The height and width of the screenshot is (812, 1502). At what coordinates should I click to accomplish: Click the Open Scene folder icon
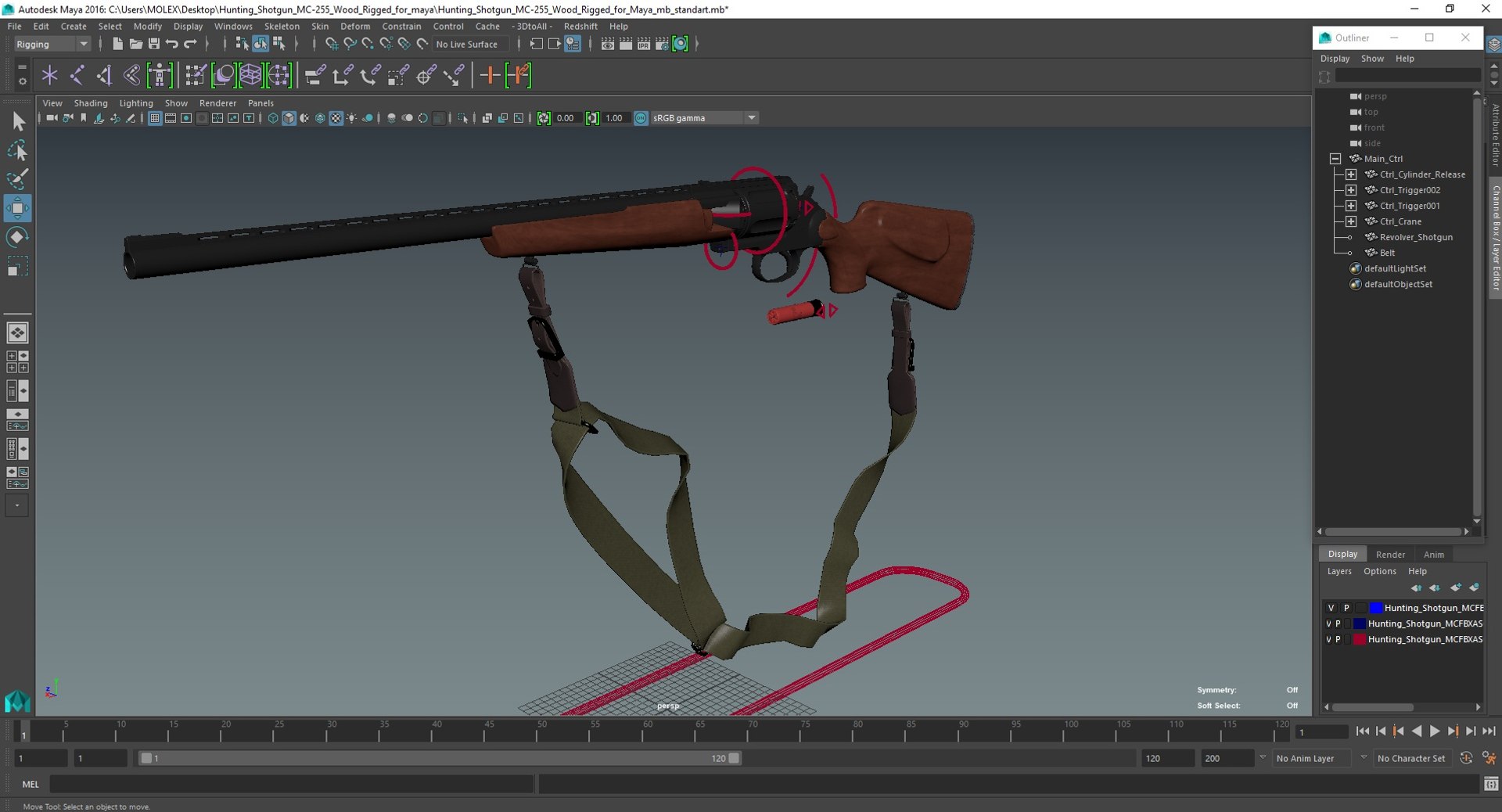point(135,44)
